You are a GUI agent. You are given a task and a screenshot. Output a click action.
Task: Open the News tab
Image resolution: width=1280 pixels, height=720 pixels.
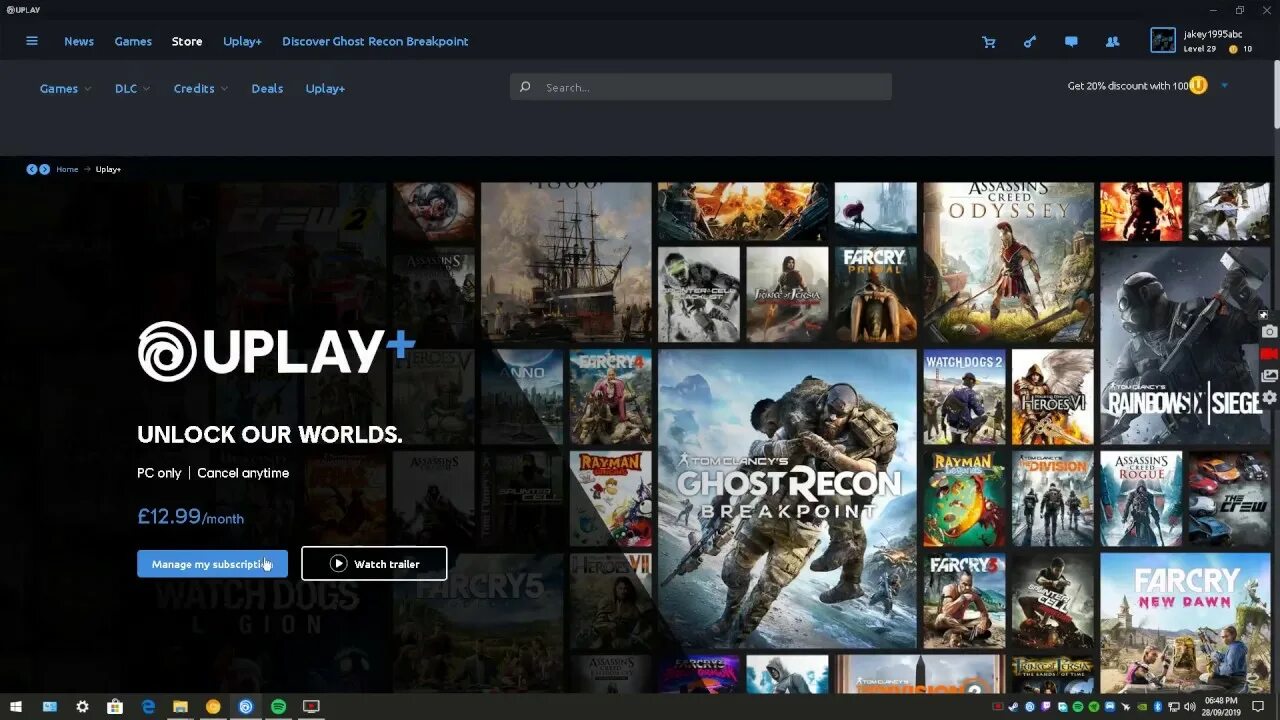pos(79,41)
